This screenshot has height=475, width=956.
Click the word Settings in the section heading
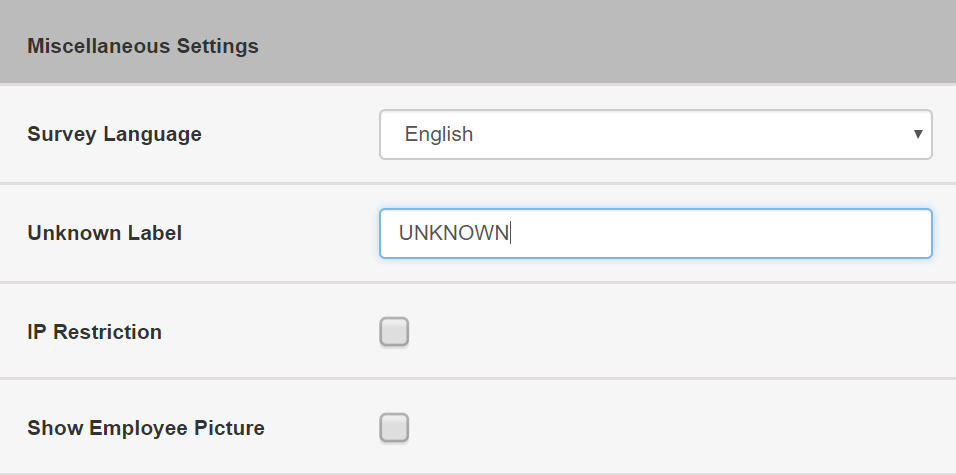[x=218, y=46]
